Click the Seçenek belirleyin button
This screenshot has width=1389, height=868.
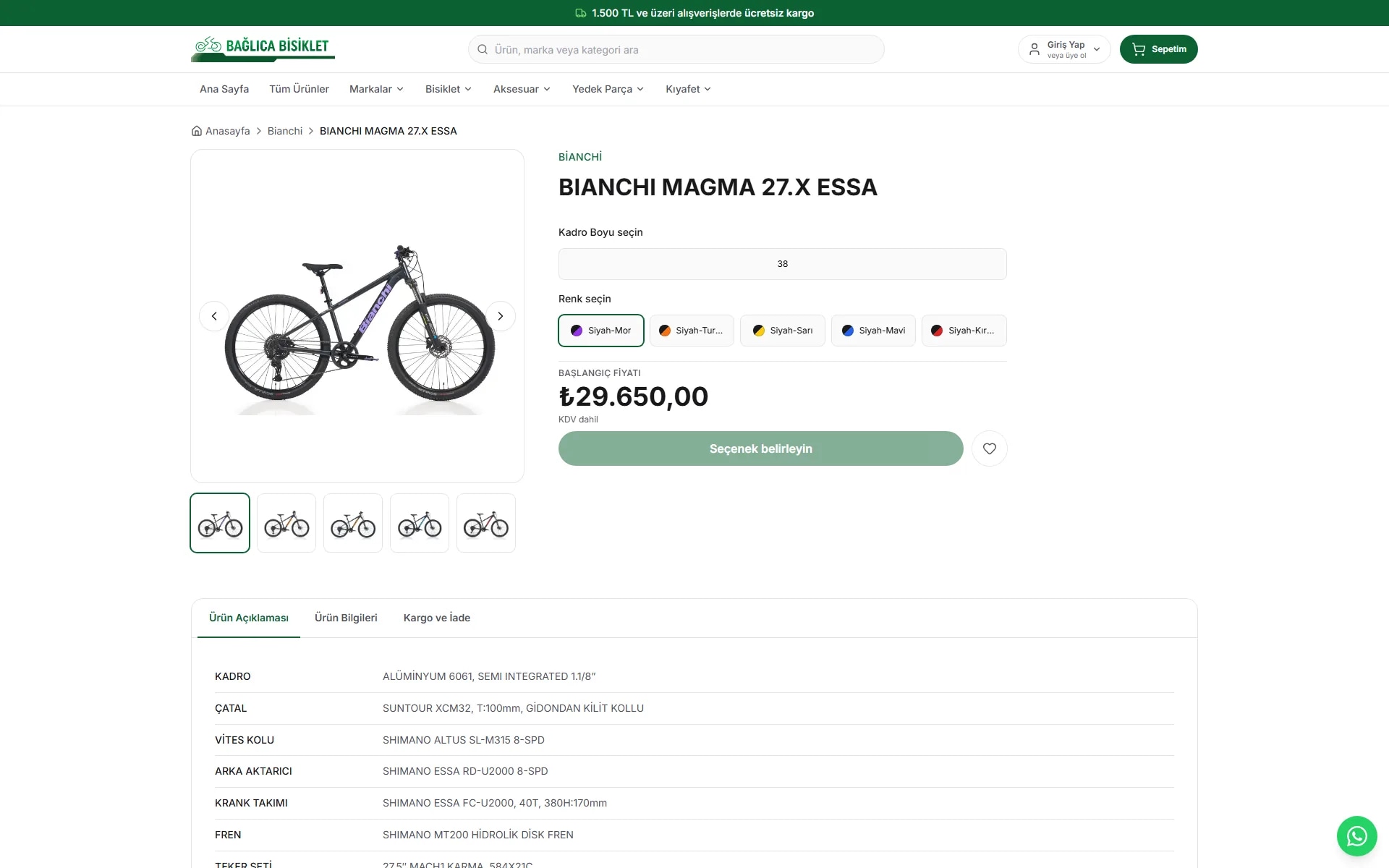coord(761,448)
